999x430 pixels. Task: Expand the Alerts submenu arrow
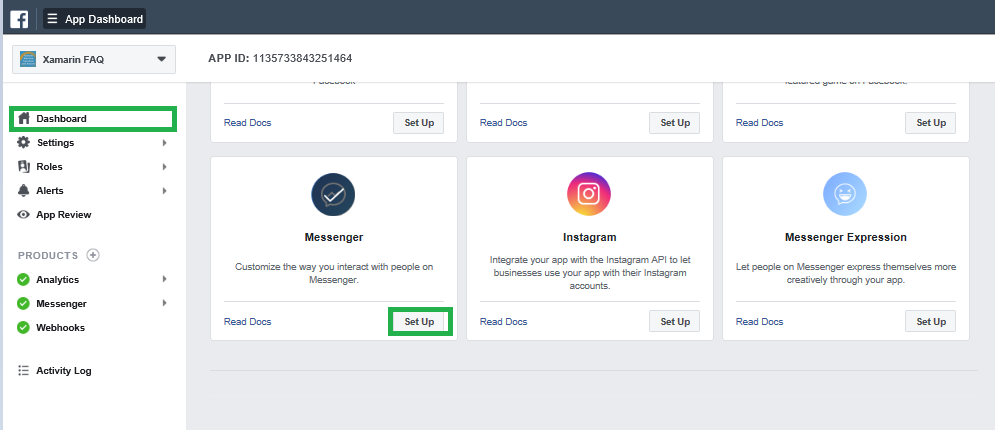click(x=164, y=190)
